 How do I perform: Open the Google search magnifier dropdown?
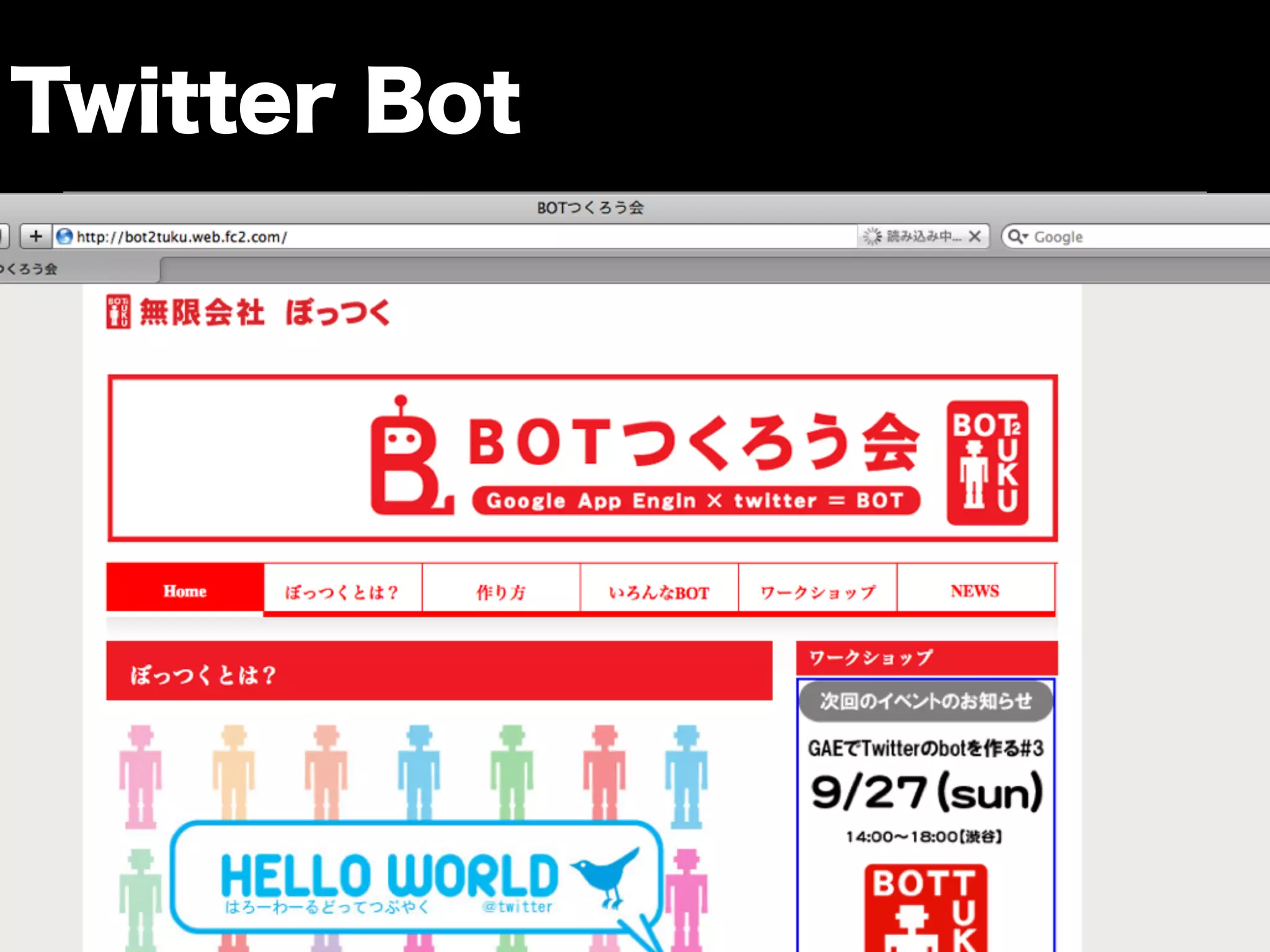[x=1017, y=236]
